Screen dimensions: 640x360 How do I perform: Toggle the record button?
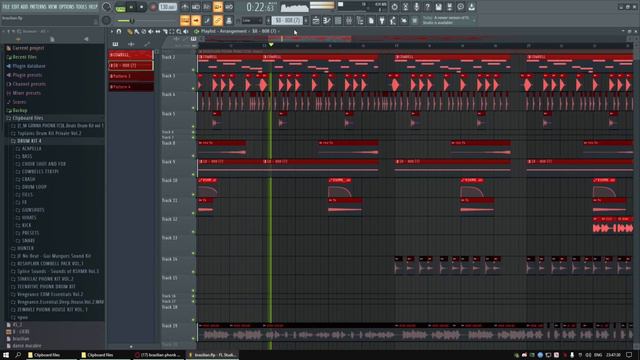153,7
